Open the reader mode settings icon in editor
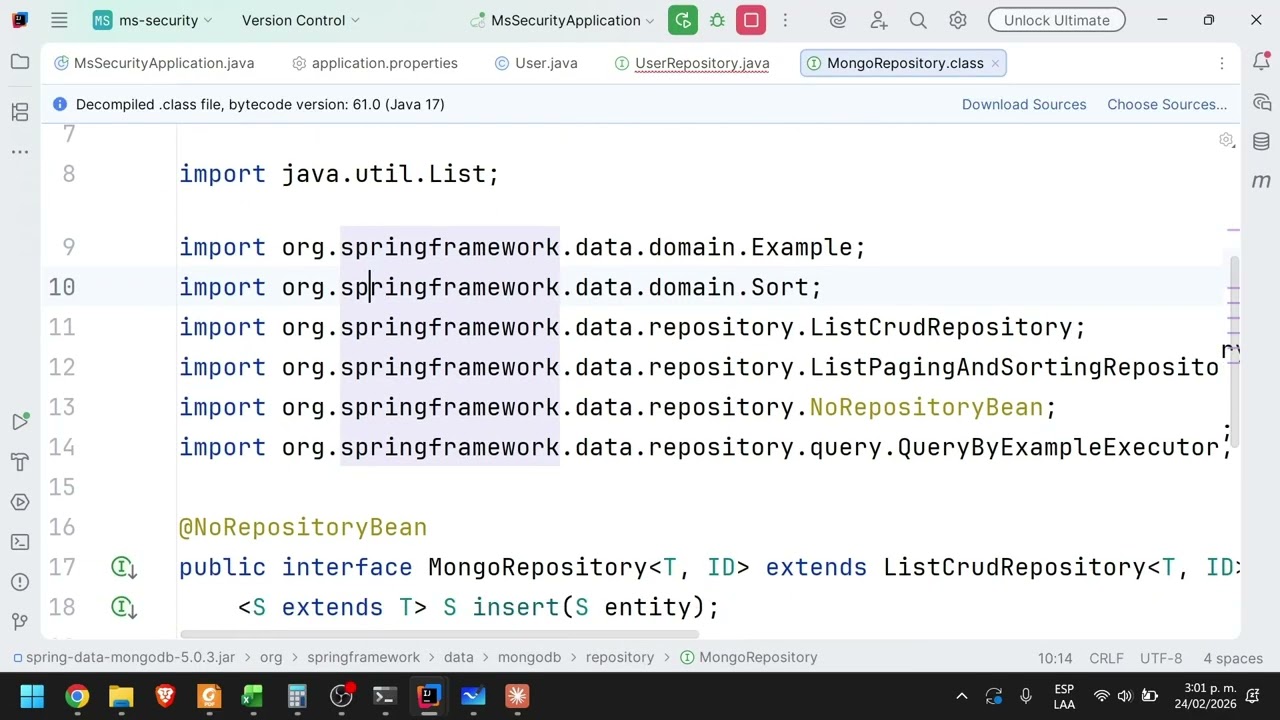The image size is (1280, 720). pyautogui.click(x=1226, y=140)
